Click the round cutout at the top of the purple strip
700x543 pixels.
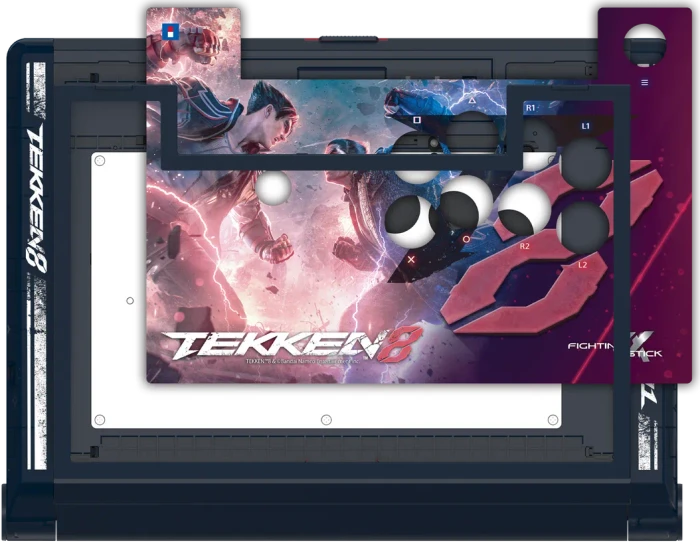click(645, 45)
